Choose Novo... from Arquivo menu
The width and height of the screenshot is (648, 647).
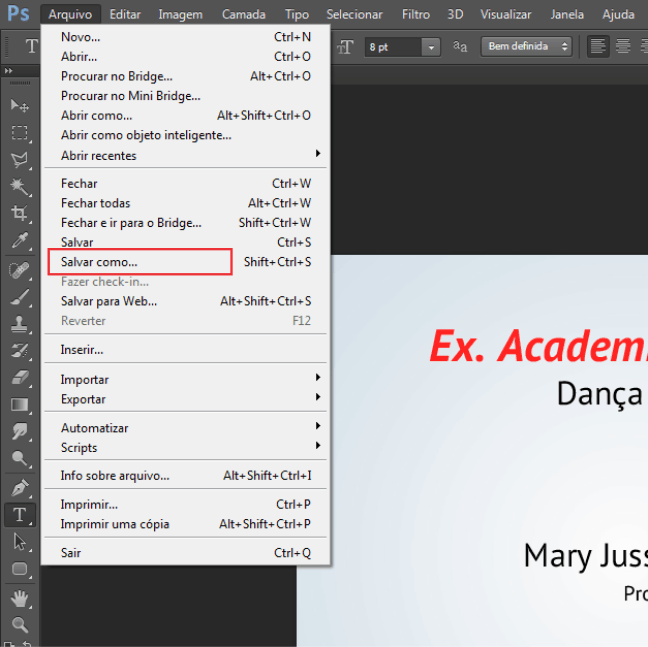pyautogui.click(x=185, y=37)
